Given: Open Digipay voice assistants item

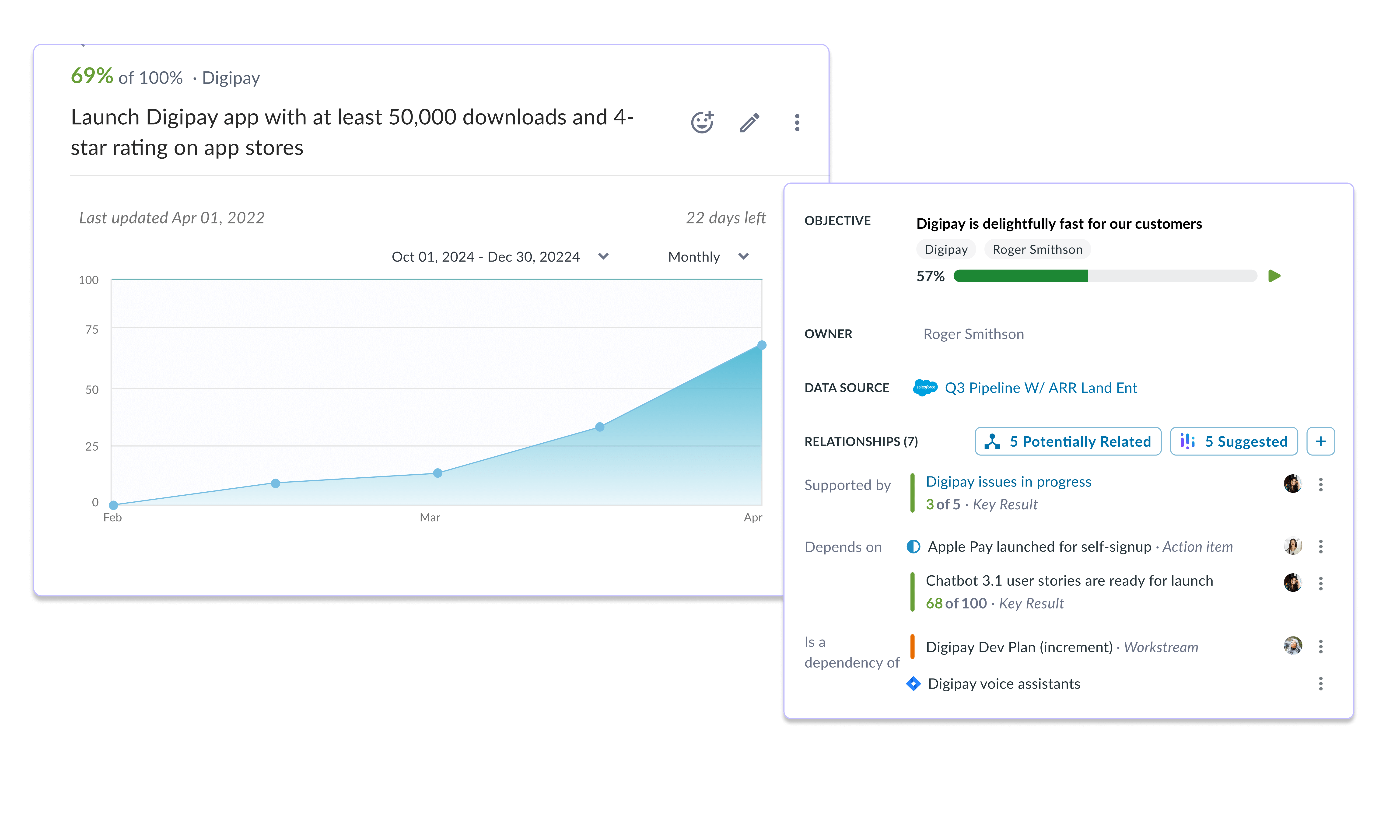Looking at the screenshot, I should pyautogui.click(x=1003, y=683).
